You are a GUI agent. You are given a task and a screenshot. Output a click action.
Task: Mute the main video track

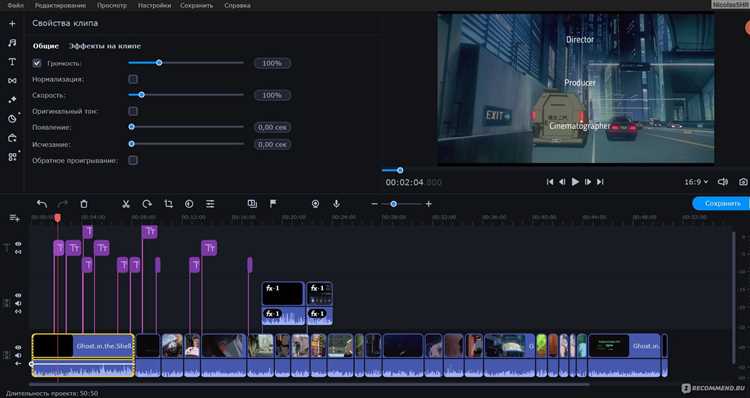(18, 355)
